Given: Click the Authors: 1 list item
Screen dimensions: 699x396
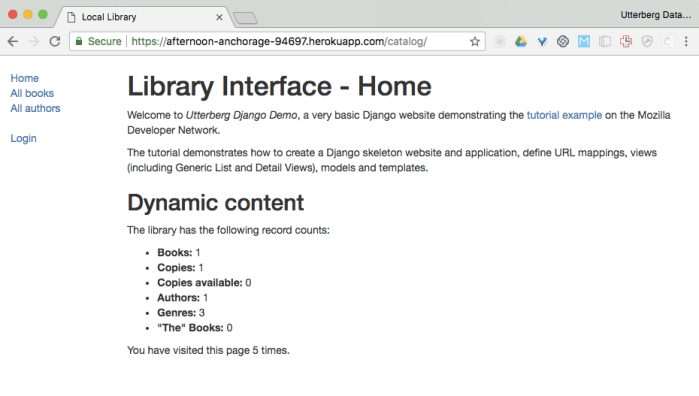Looking at the screenshot, I should tap(182, 297).
